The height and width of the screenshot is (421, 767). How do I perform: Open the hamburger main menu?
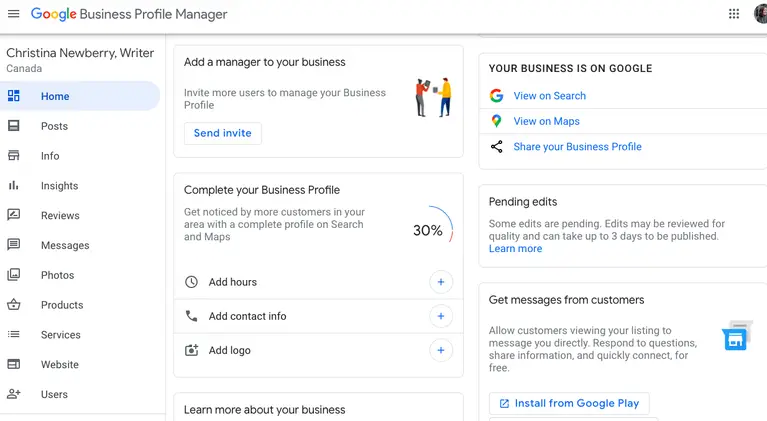(x=14, y=14)
